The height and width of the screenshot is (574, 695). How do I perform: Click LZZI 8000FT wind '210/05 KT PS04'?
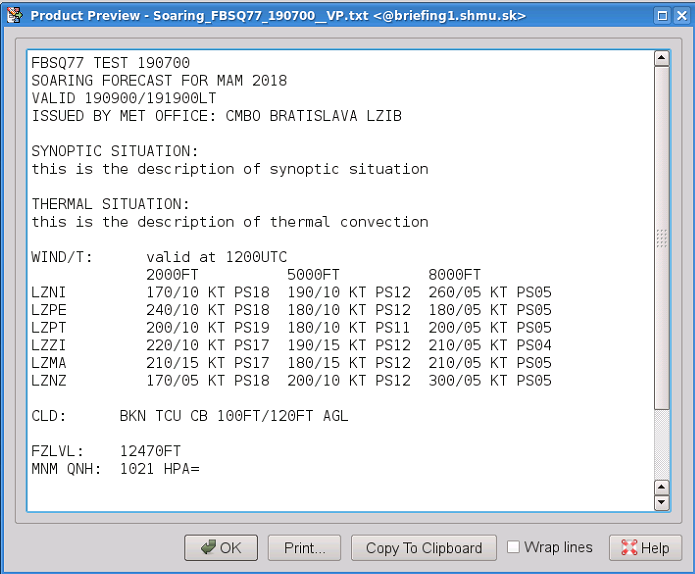[490, 345]
